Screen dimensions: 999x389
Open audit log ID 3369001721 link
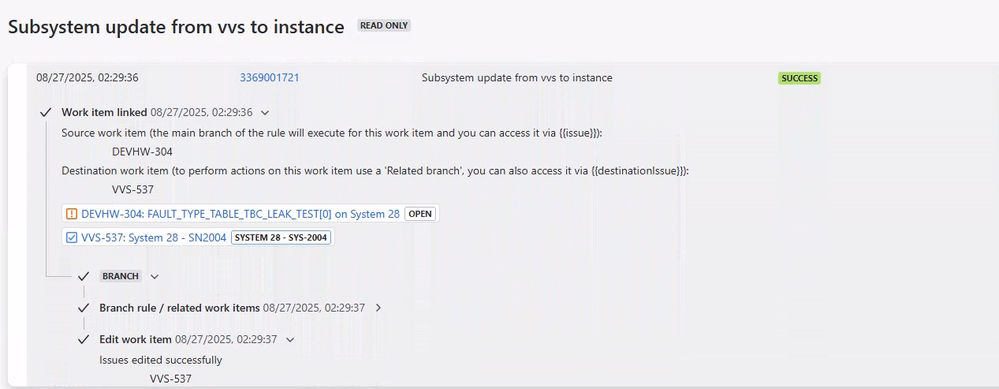point(270,78)
